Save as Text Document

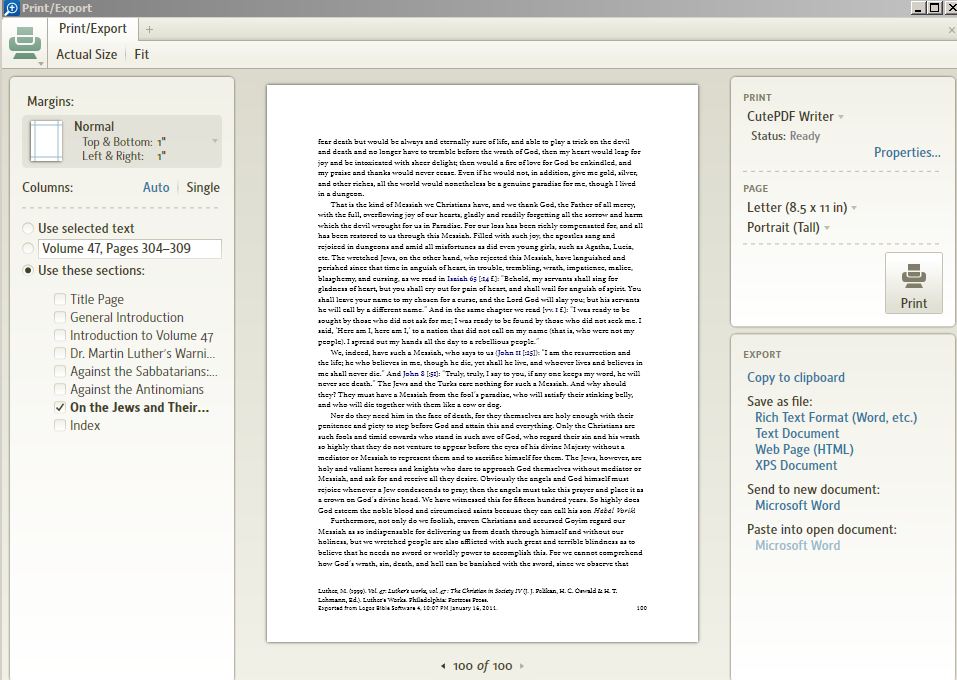[796, 433]
